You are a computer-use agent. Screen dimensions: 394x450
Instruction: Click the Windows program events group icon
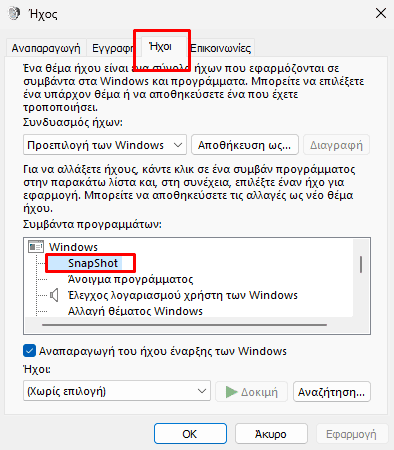[x=36, y=247]
